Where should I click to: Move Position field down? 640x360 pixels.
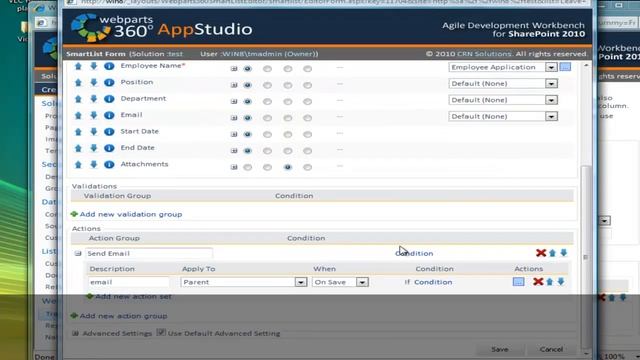93,82
